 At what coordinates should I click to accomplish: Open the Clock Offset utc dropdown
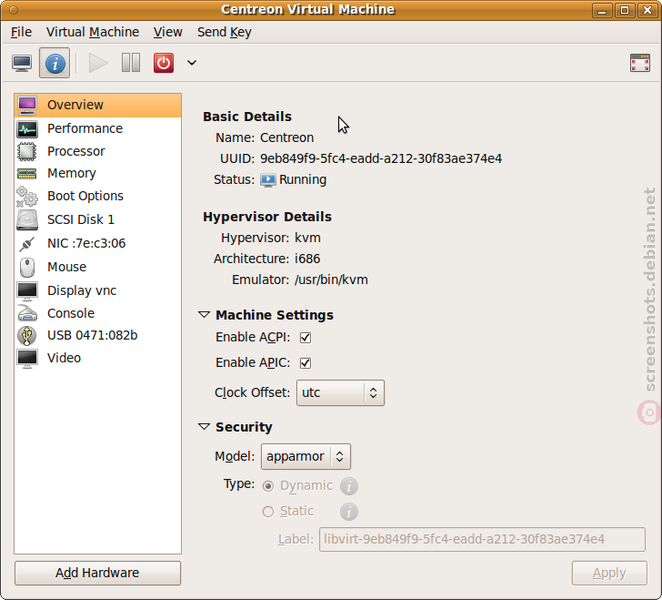click(x=340, y=393)
